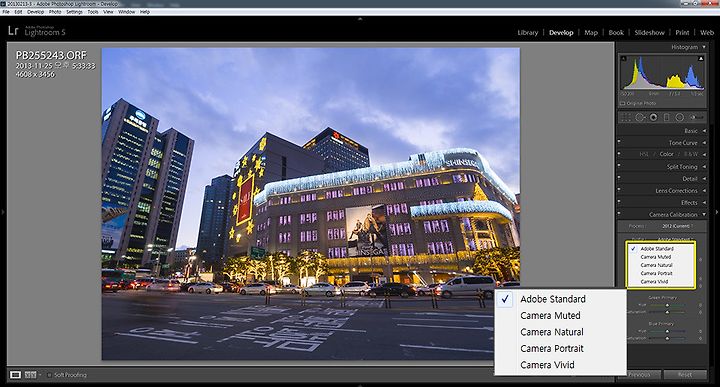
Task: Open the Develop menu in menu bar
Action: [x=35, y=12]
